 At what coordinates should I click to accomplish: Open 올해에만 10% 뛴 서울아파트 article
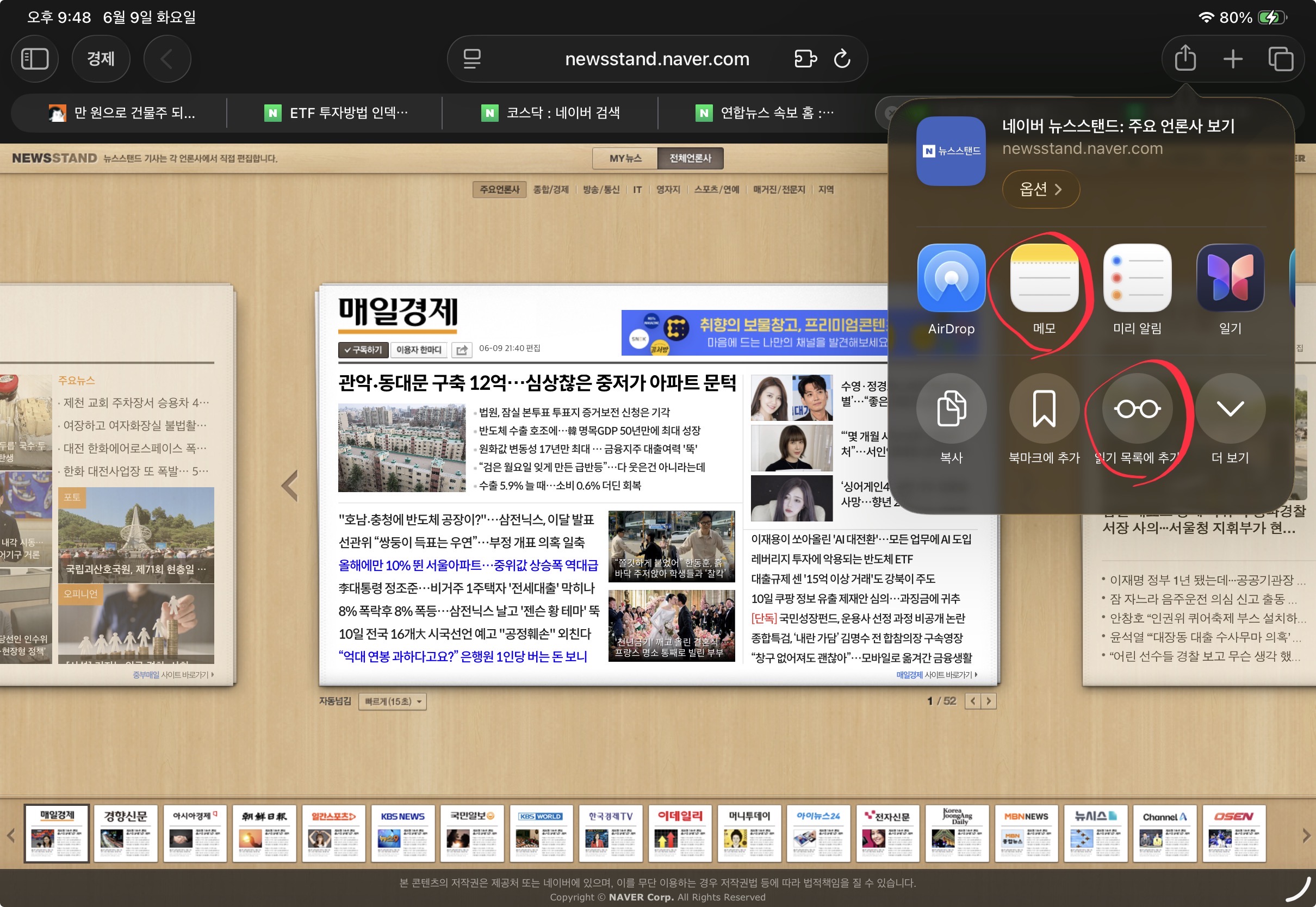pyautogui.click(x=468, y=565)
